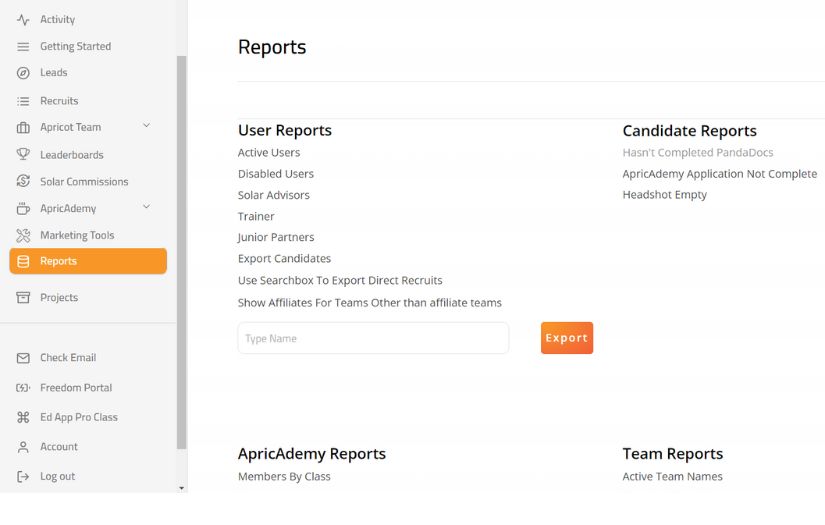Click the Type Name input field
This screenshot has height=525, width=825.
373,338
